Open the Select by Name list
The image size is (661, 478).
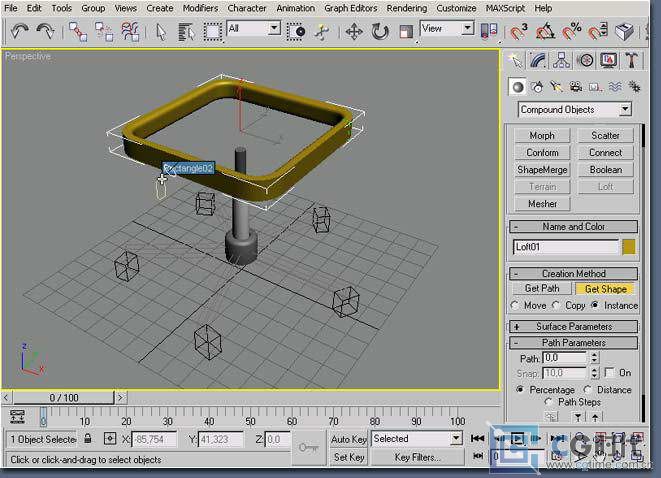186,32
